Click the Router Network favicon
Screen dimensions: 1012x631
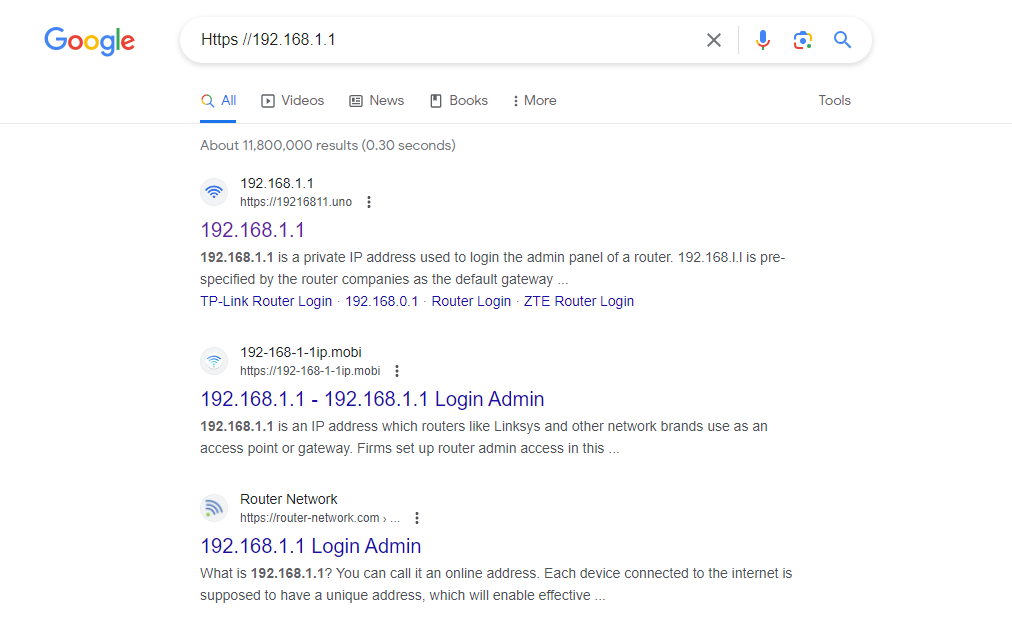(x=214, y=508)
